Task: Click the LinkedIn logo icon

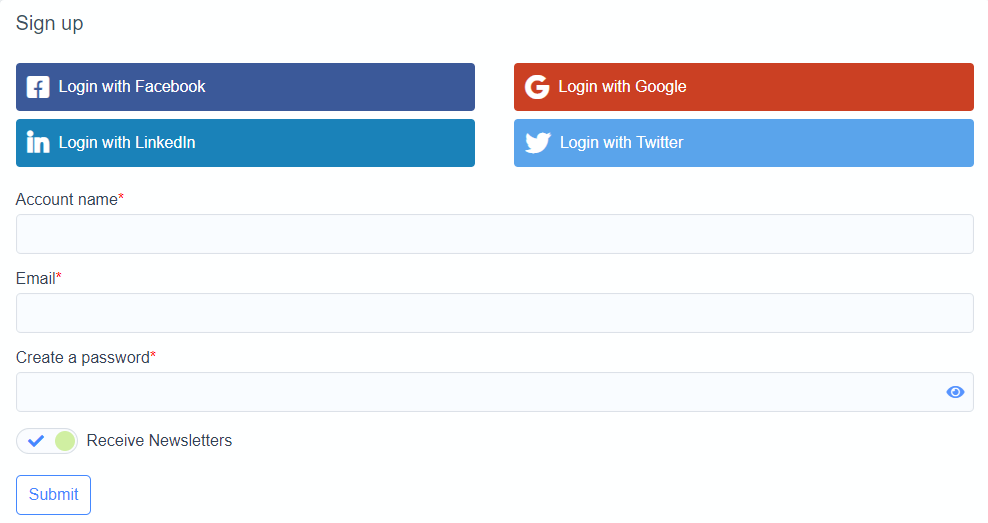Action: click(x=38, y=143)
